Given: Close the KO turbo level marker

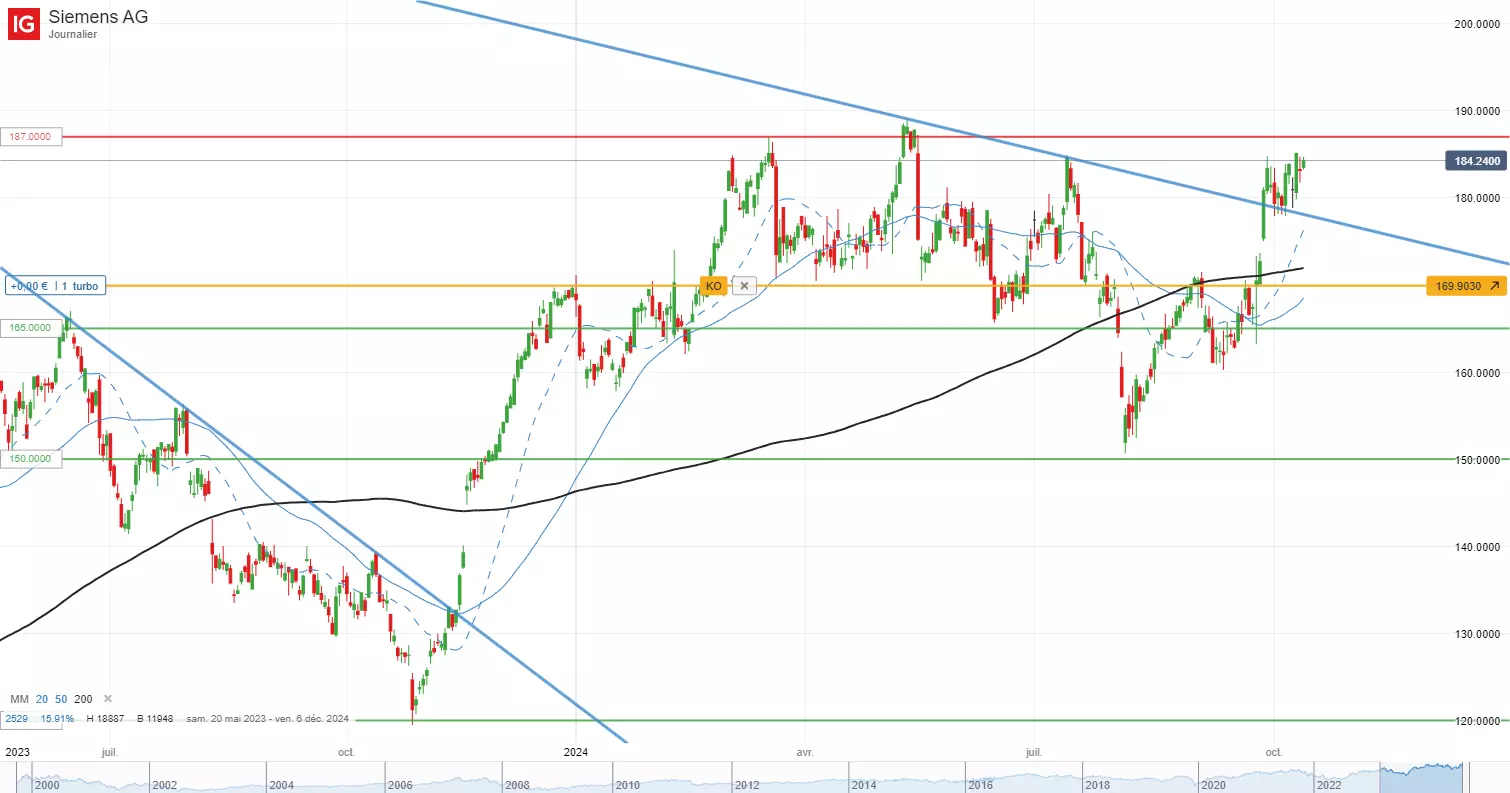Looking at the screenshot, I should tap(744, 286).
